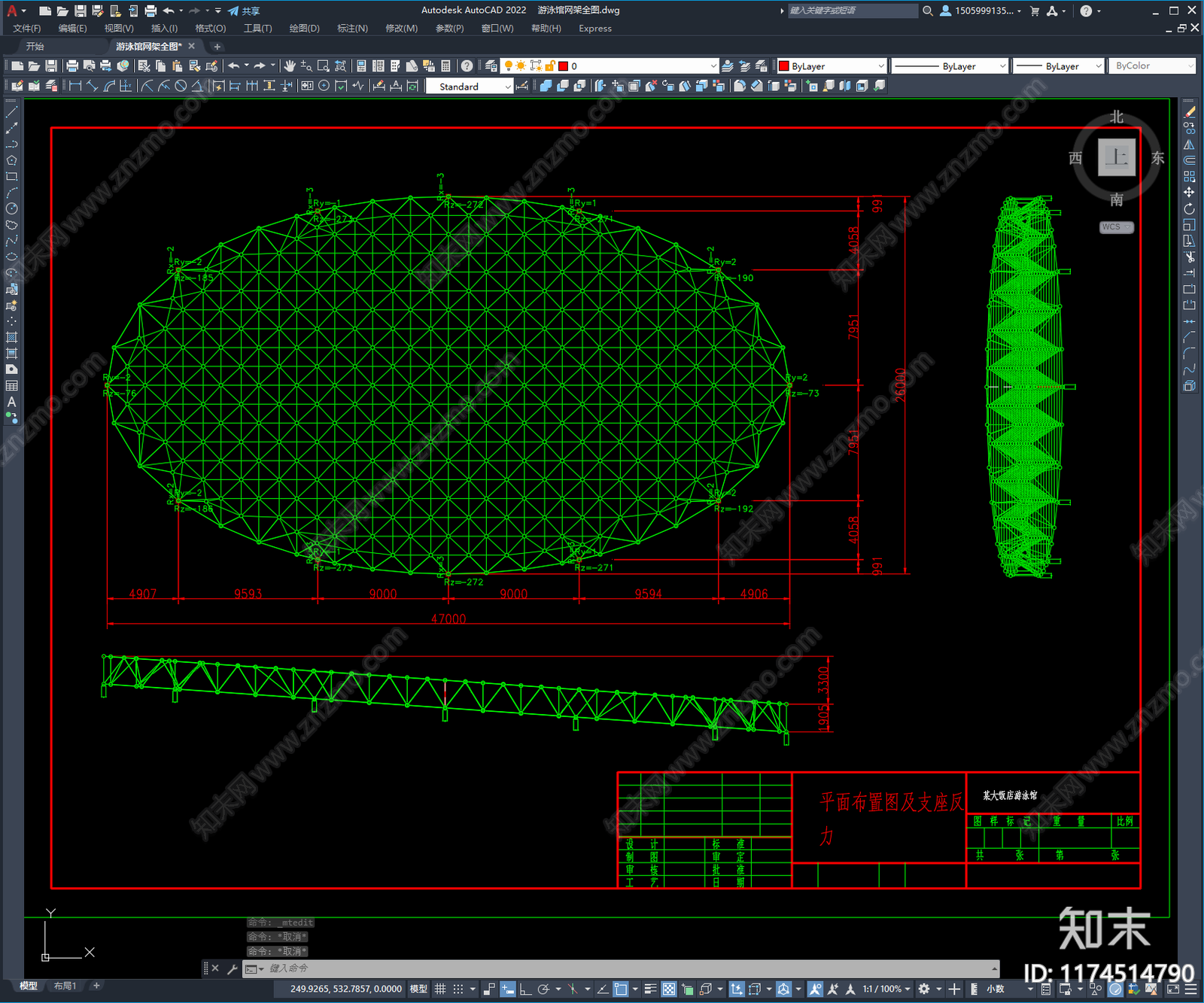Viewport: 1204px width, 1003px height.
Task: Click the ViewCube 上 top face
Action: click(1117, 157)
